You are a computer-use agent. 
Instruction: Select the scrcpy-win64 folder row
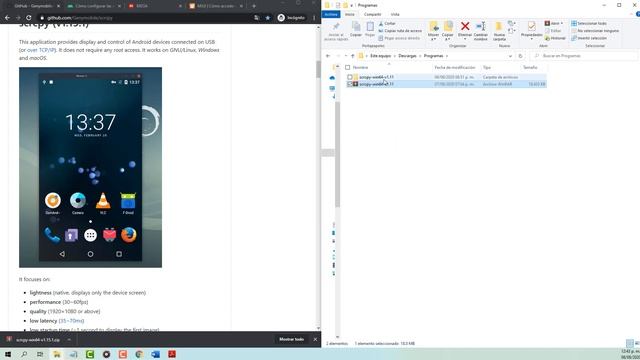coord(447,77)
